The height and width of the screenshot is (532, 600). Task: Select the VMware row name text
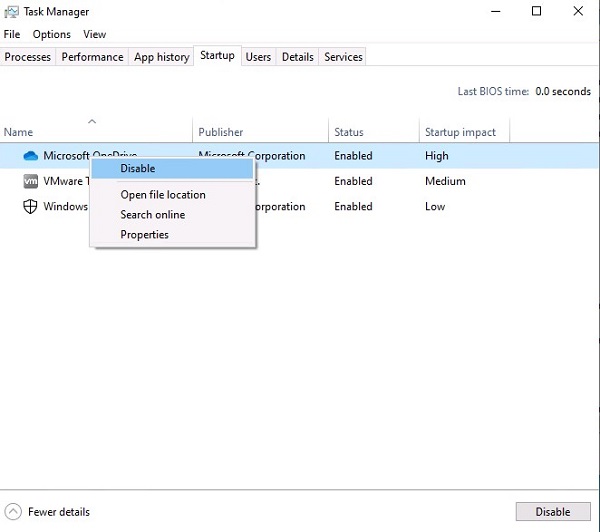click(x=66, y=181)
